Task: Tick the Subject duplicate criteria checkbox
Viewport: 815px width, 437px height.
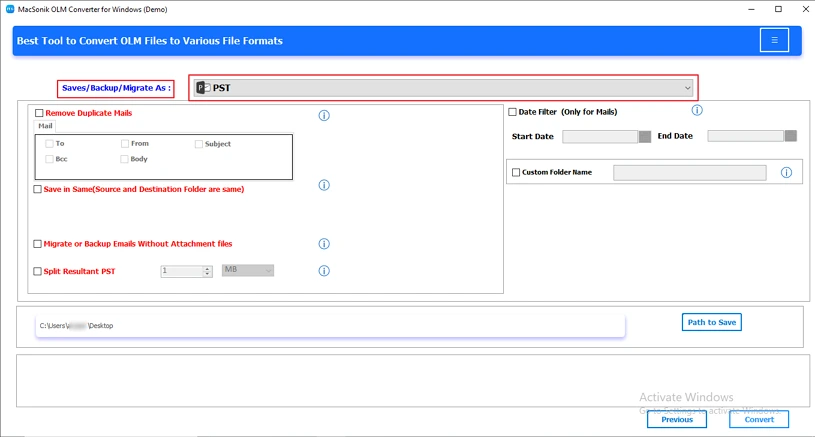Action: point(199,144)
